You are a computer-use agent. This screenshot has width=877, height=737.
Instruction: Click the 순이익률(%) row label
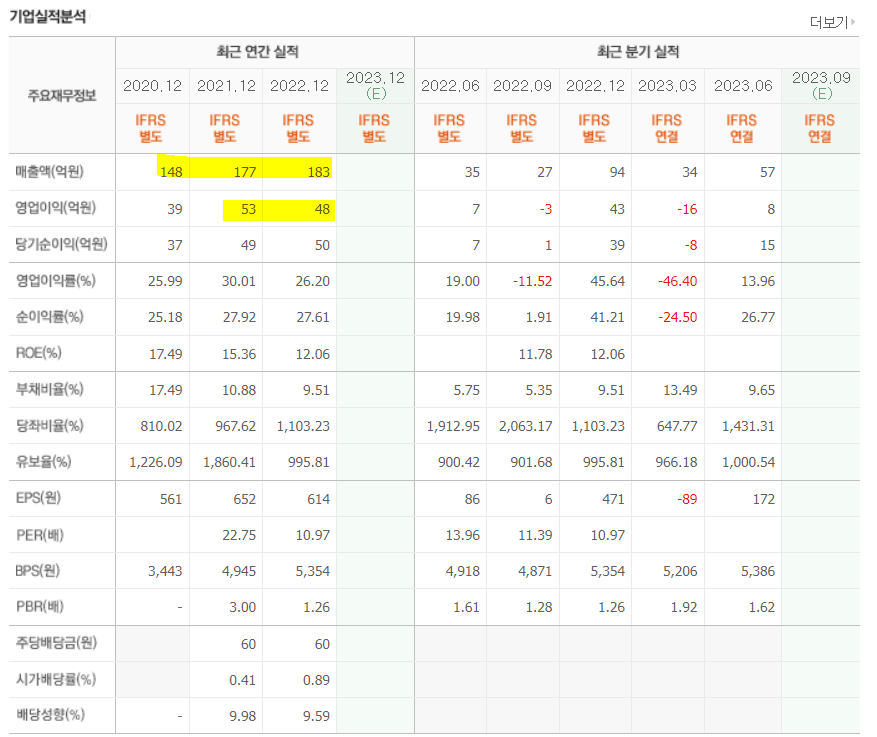click(50, 316)
